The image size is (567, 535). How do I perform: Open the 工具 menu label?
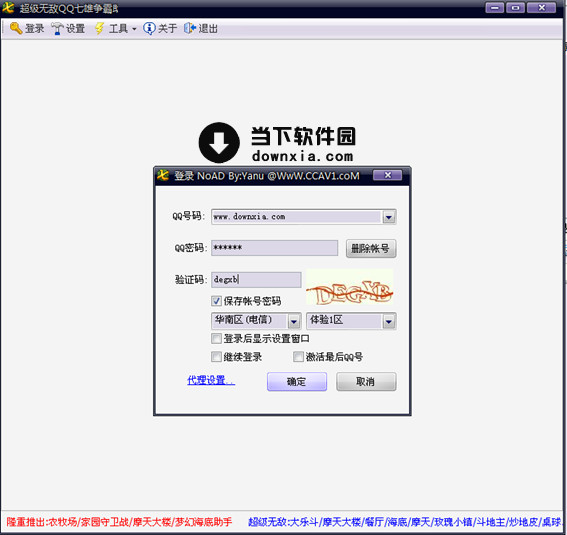coord(118,28)
